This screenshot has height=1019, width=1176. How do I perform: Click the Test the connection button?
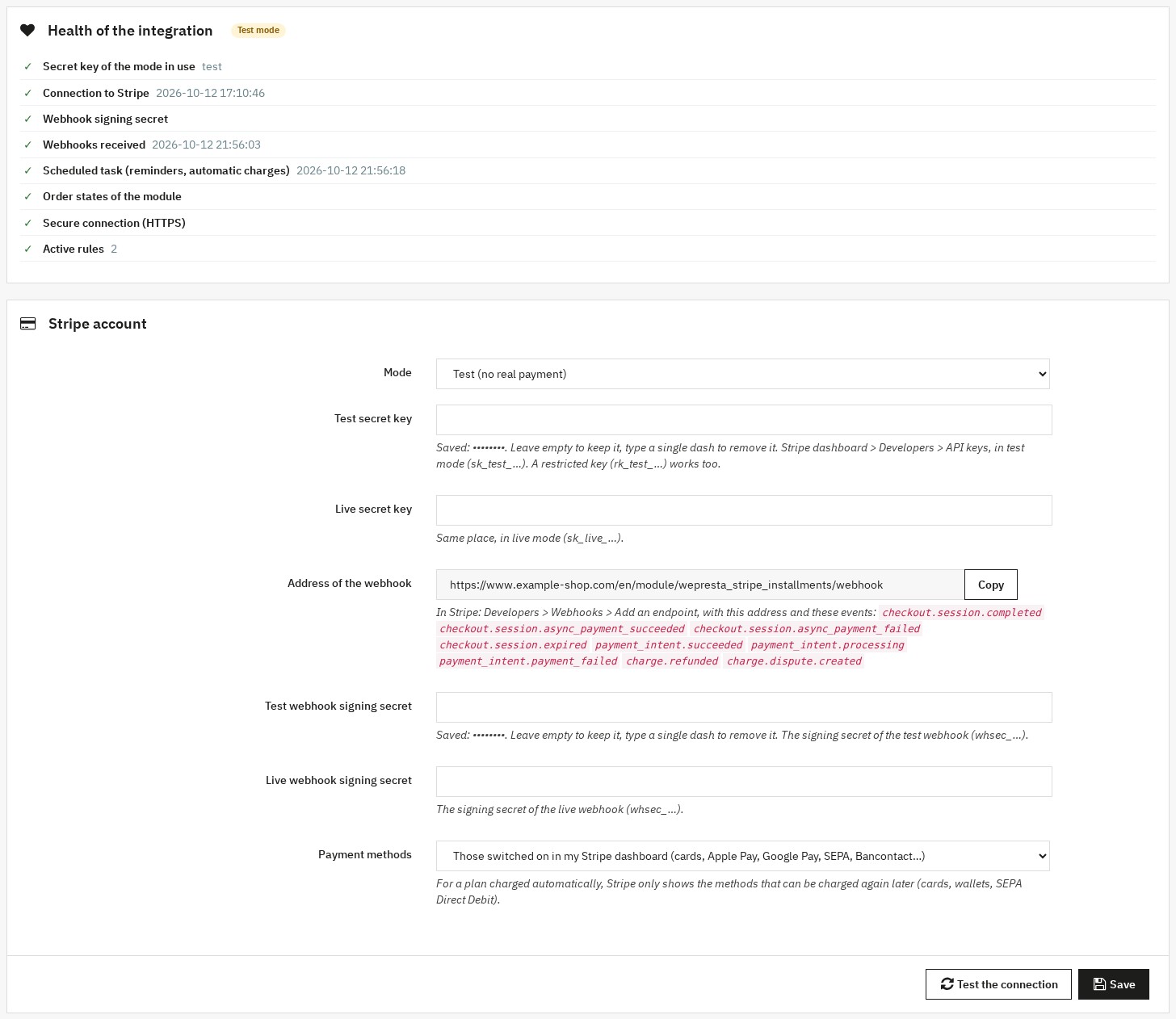[x=998, y=984]
